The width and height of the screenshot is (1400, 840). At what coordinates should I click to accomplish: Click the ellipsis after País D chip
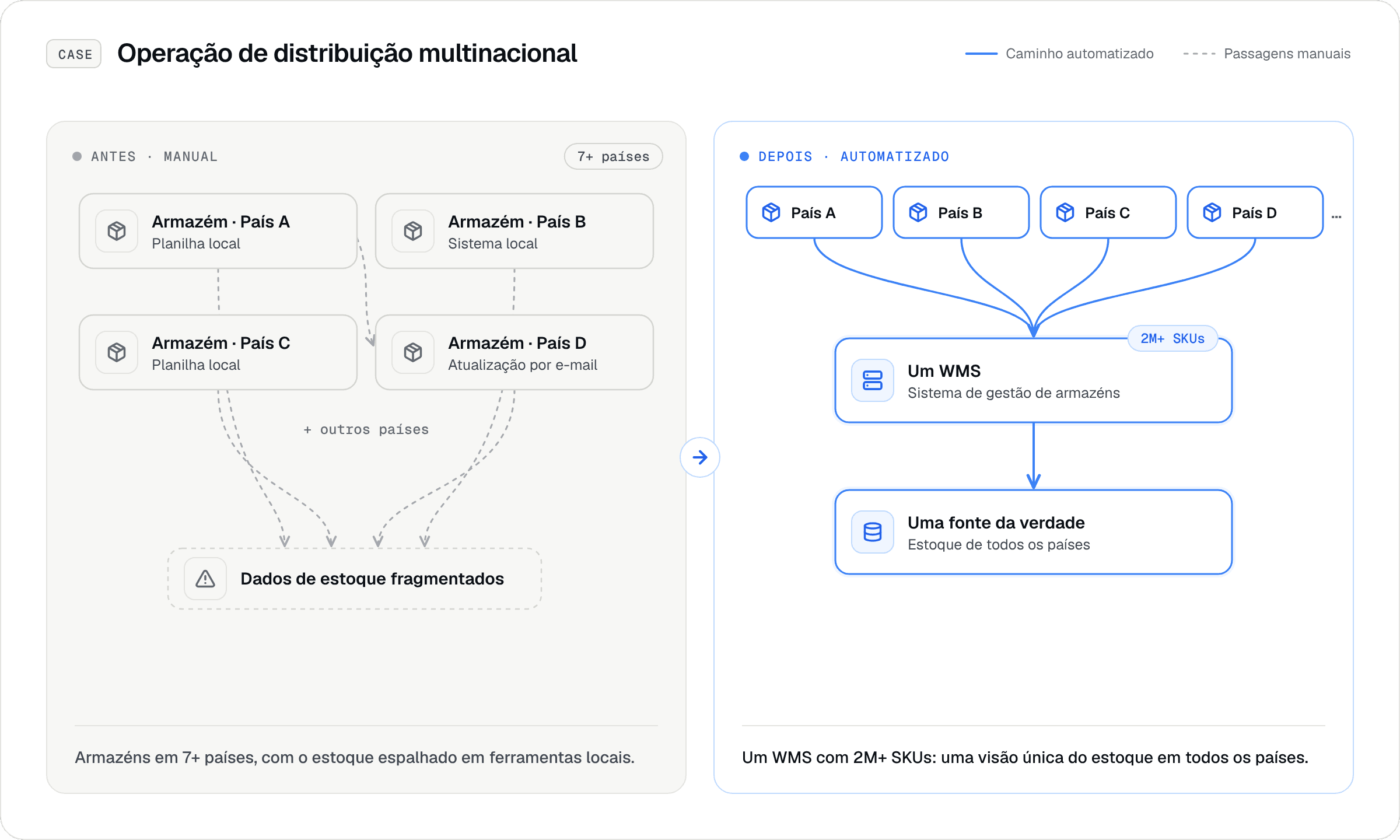1336,216
